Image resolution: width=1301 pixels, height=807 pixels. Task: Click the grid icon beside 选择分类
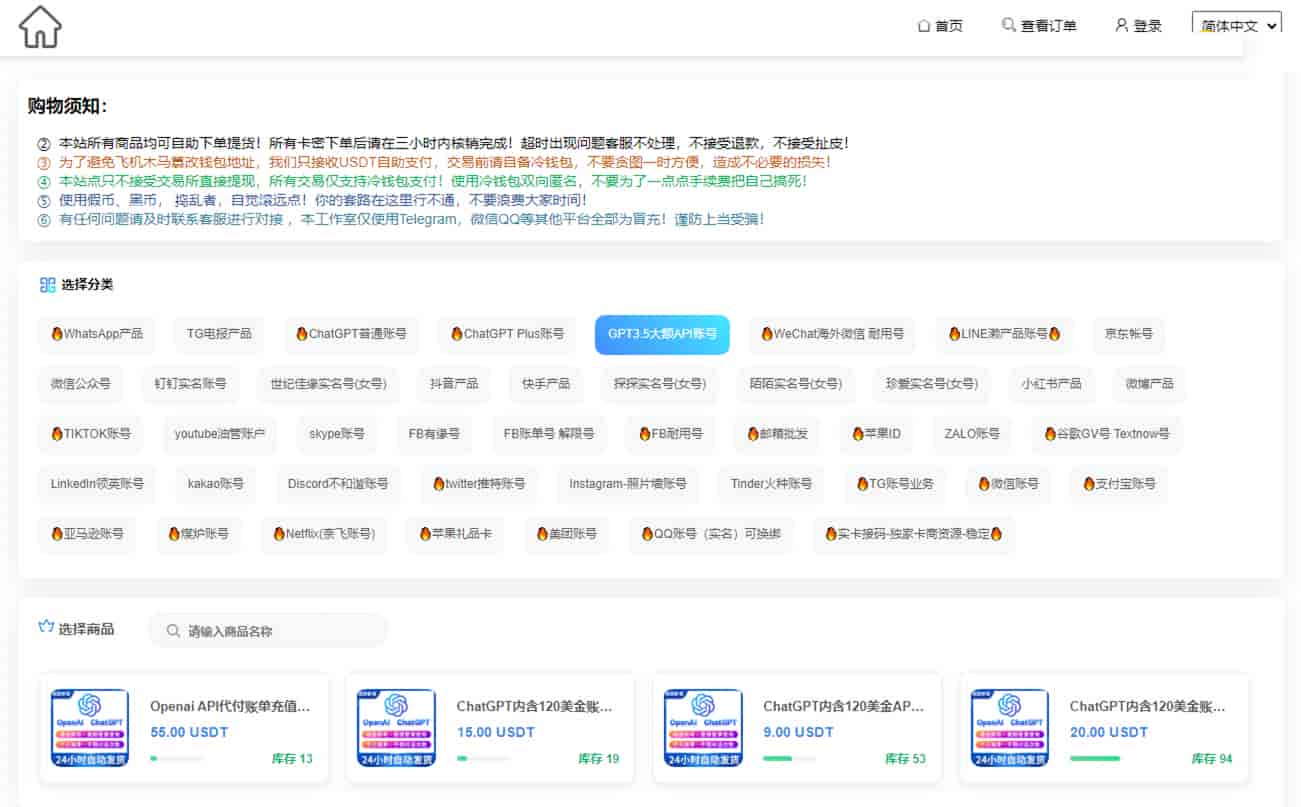point(47,285)
